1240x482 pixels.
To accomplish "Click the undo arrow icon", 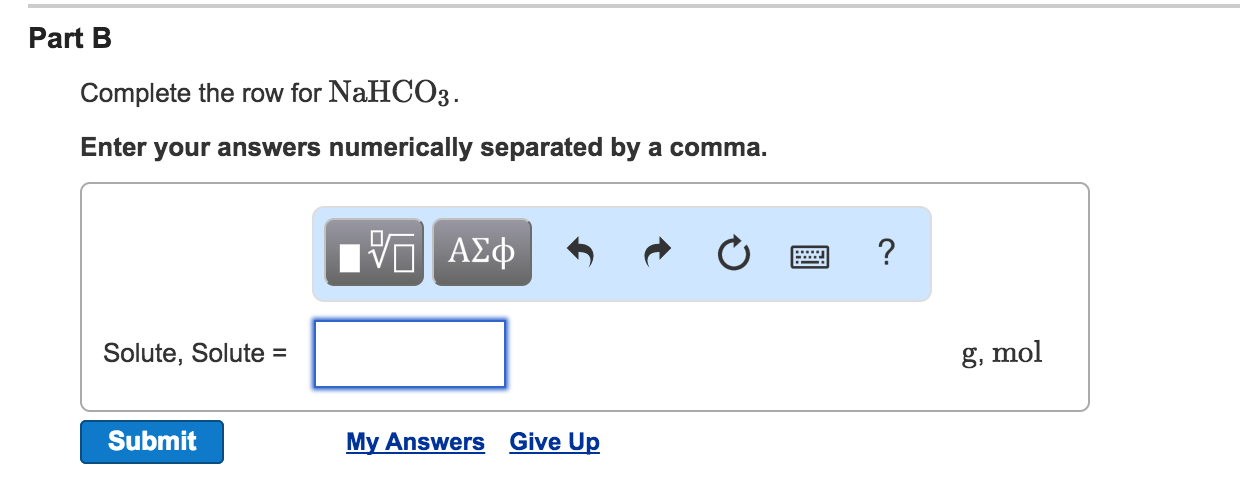I will 579,253.
